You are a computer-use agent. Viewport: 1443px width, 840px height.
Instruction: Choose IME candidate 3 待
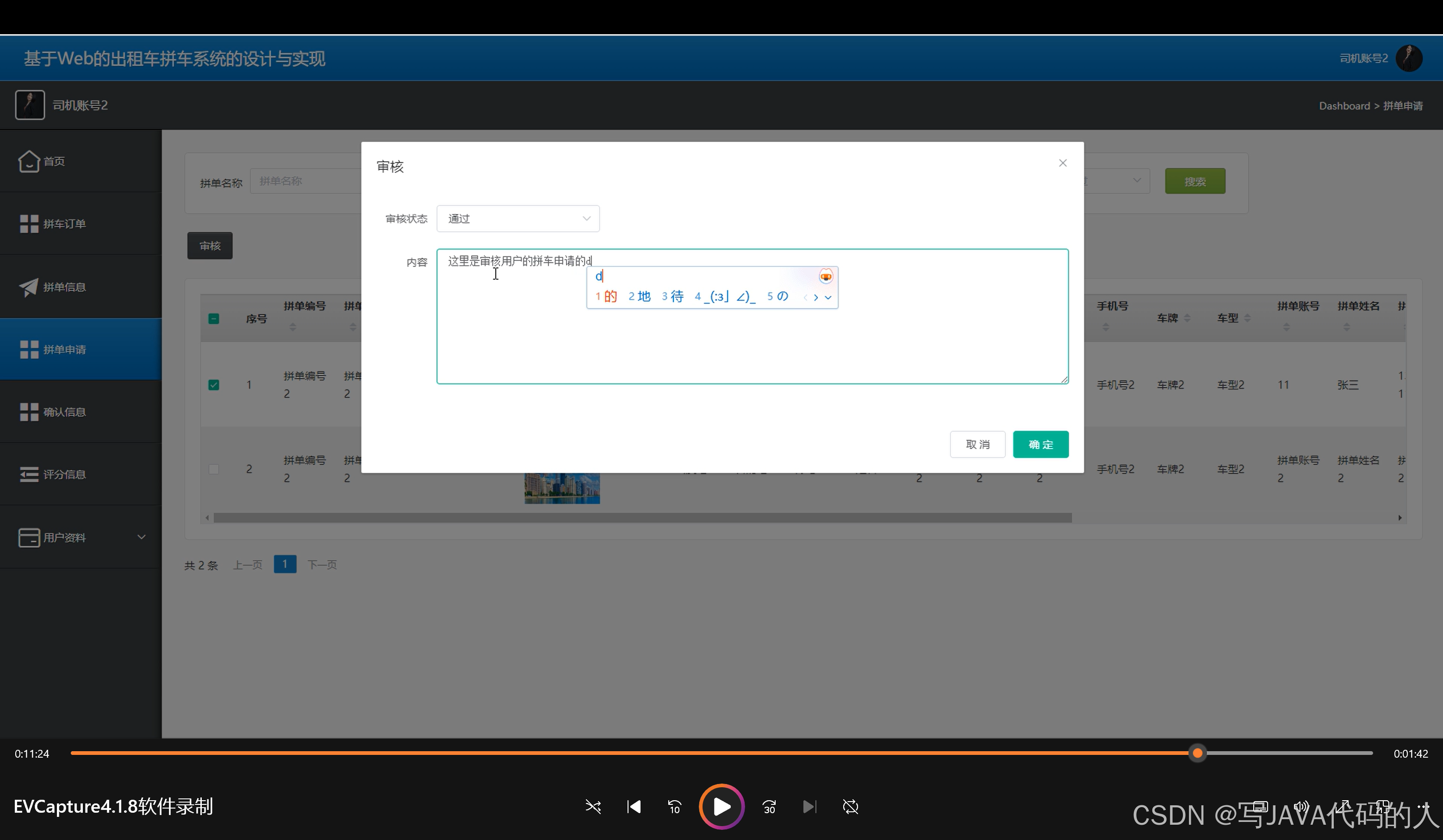click(x=673, y=296)
